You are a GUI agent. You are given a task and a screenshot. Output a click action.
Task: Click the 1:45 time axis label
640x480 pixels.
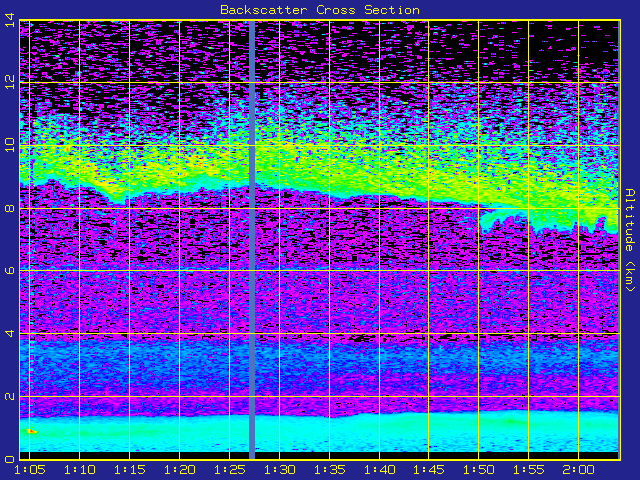pyautogui.click(x=429, y=470)
